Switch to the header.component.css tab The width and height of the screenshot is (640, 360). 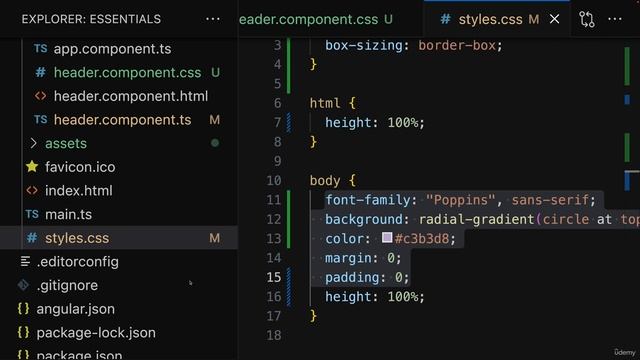pos(316,19)
